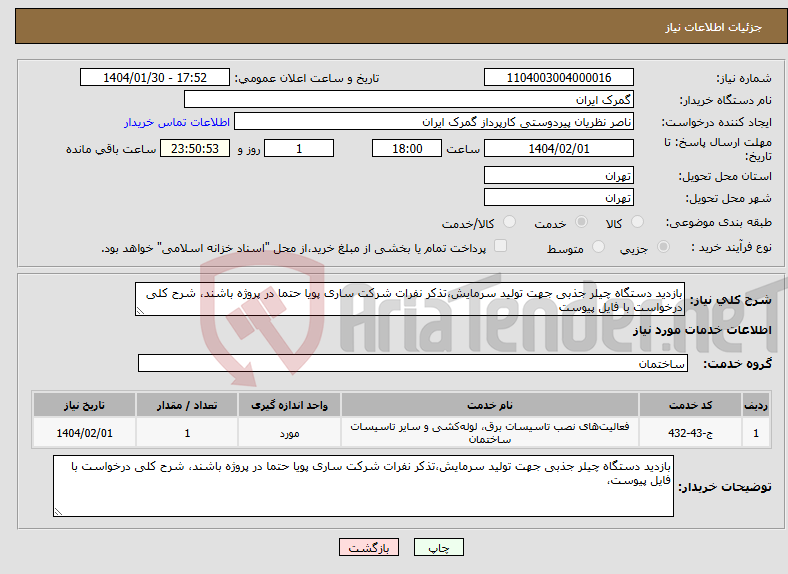Viewport: 788px width, 574px height.
Task: Click the request creator name field
Action: point(434,122)
